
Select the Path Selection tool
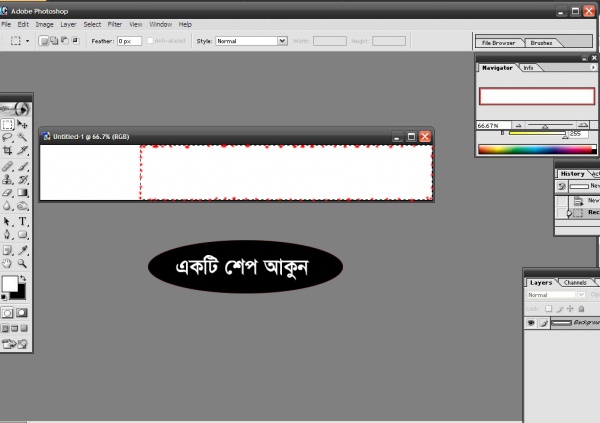pyautogui.click(x=7, y=221)
